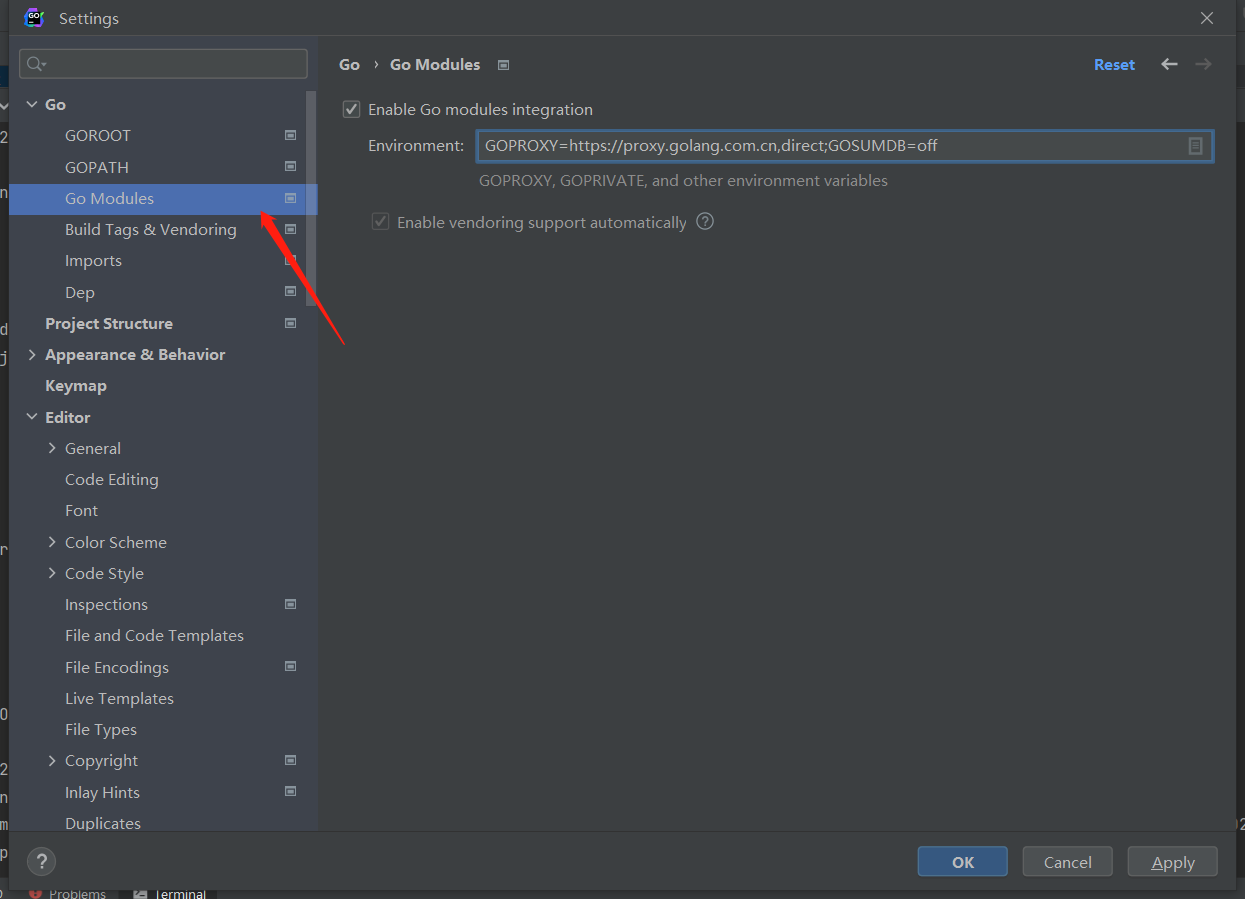Focus the settings search field
The height and width of the screenshot is (899, 1245).
pyautogui.click(x=163, y=64)
